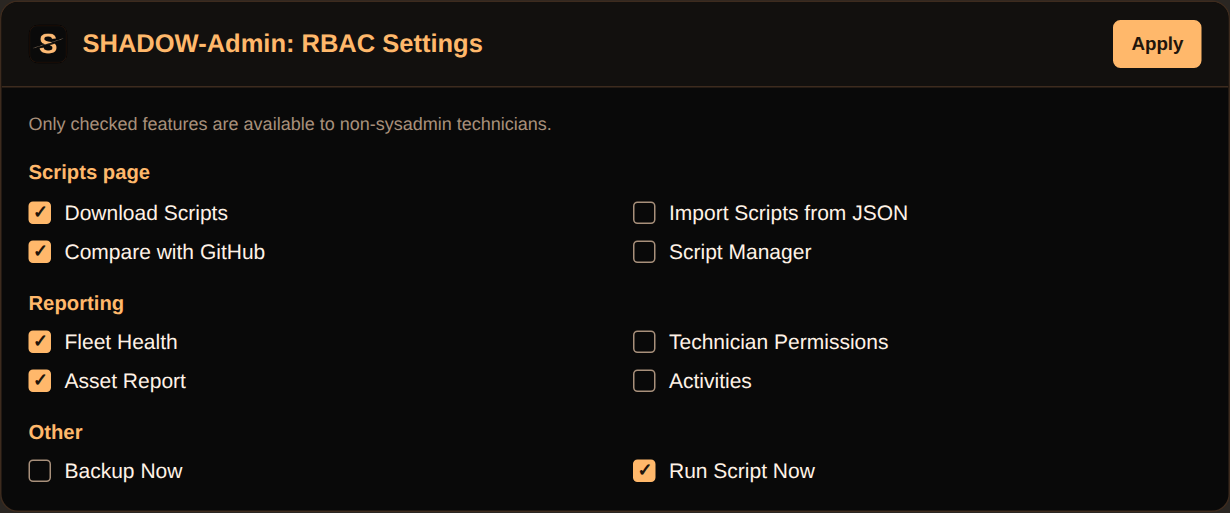This screenshot has height=513, width=1230.
Task: Uncheck the Download Scripts checkbox
Action: tap(40, 213)
